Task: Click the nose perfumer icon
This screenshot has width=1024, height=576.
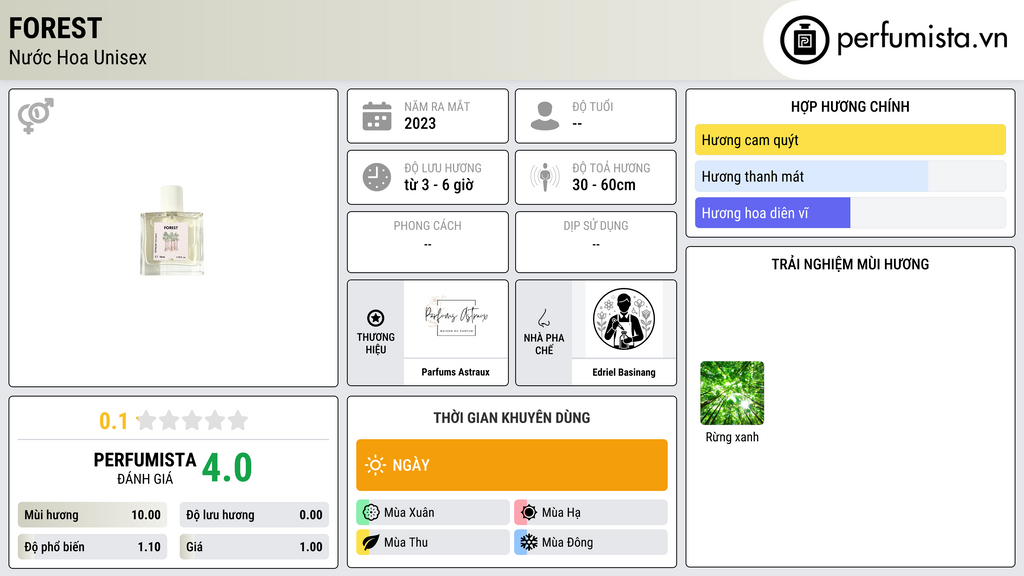Action: point(543,318)
